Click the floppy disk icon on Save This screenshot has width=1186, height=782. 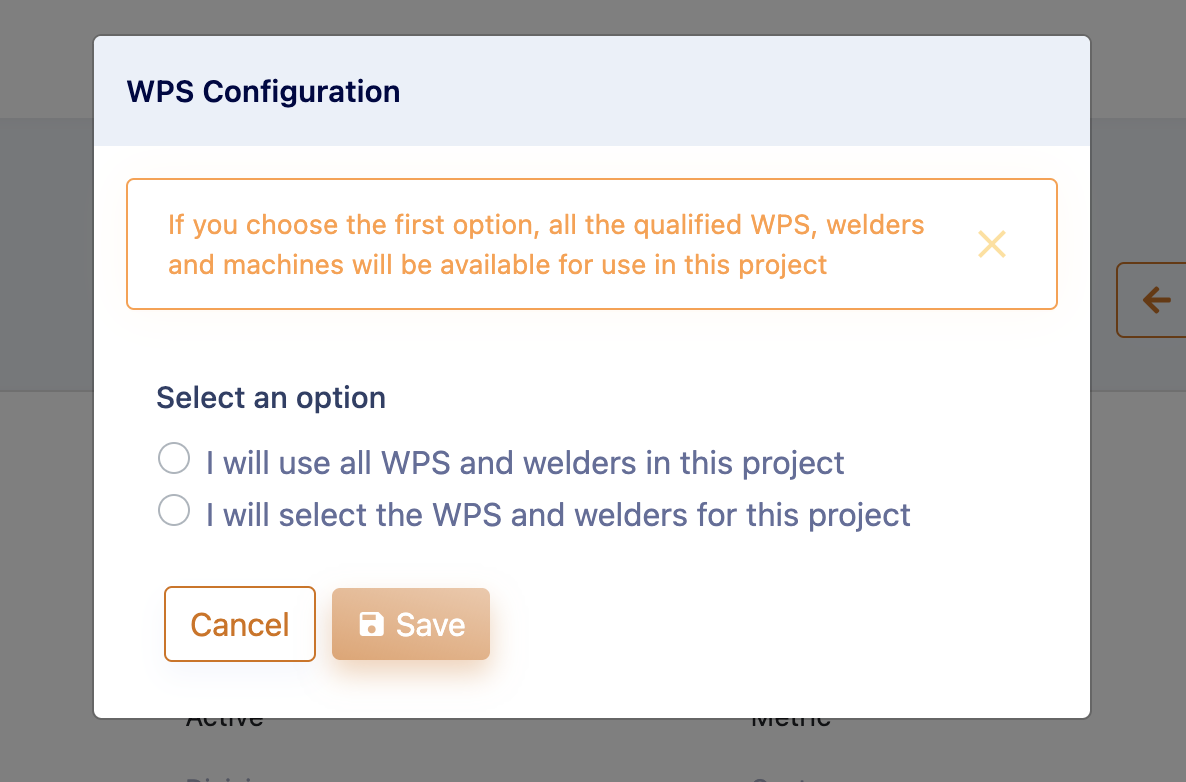371,624
